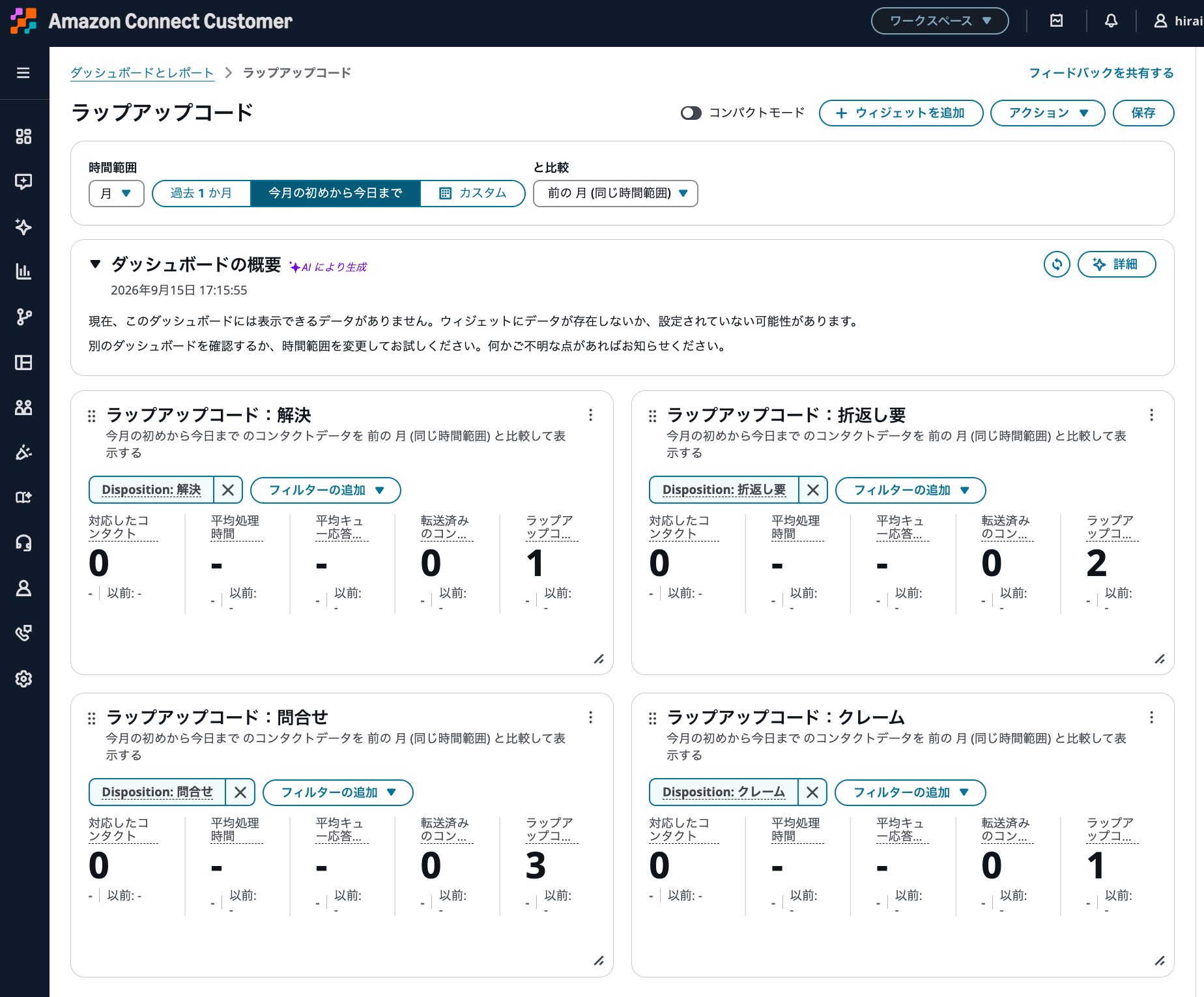Toggle コンパクトモード switch

coord(691,113)
